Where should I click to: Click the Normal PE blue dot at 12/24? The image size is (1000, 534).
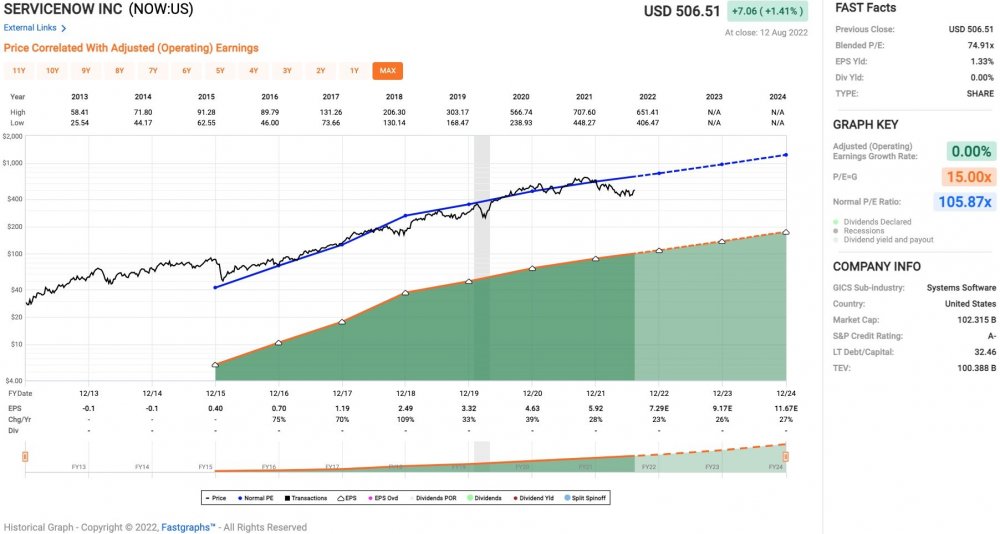(x=786, y=155)
